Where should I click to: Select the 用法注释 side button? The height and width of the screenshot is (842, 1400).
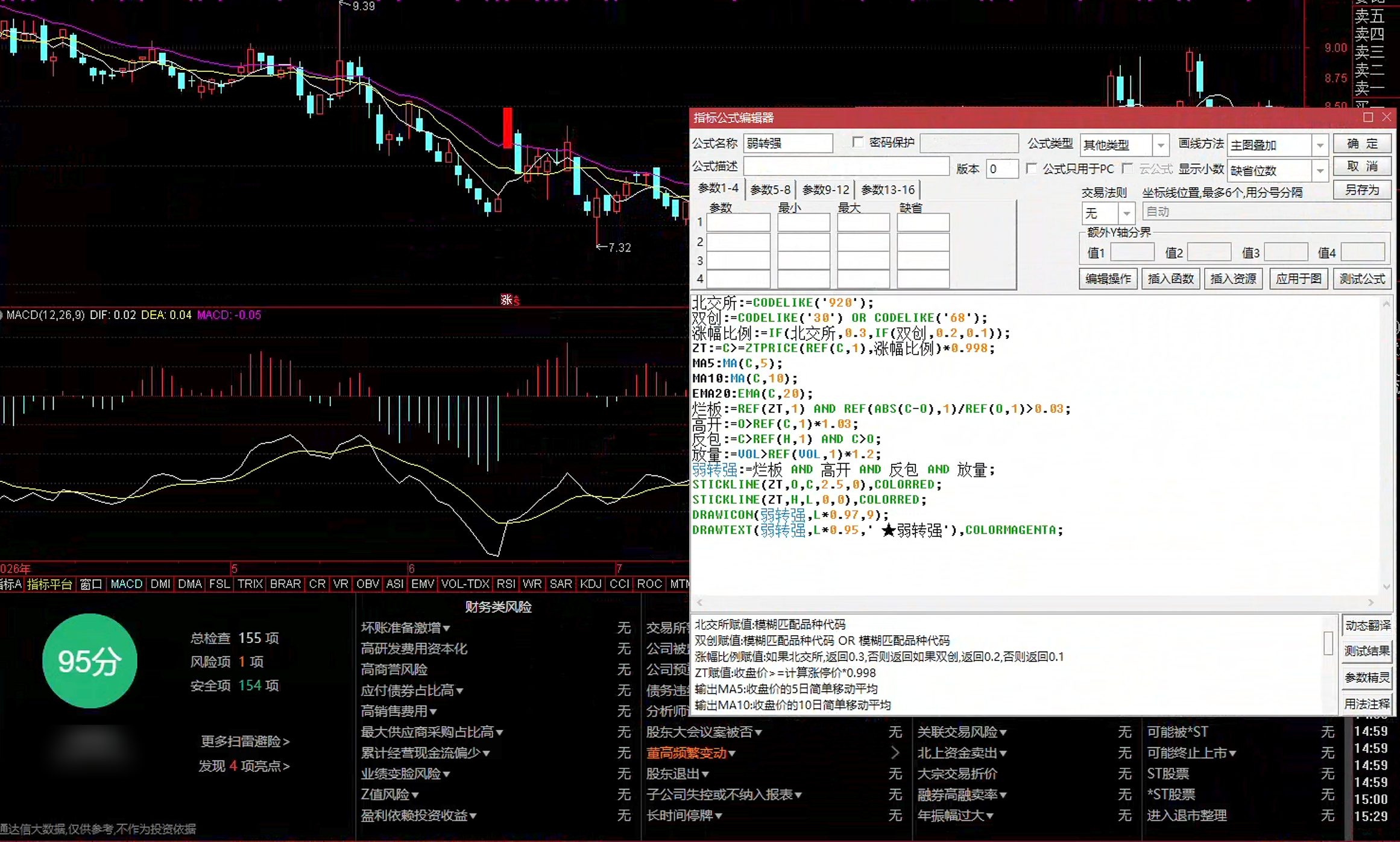1367,704
